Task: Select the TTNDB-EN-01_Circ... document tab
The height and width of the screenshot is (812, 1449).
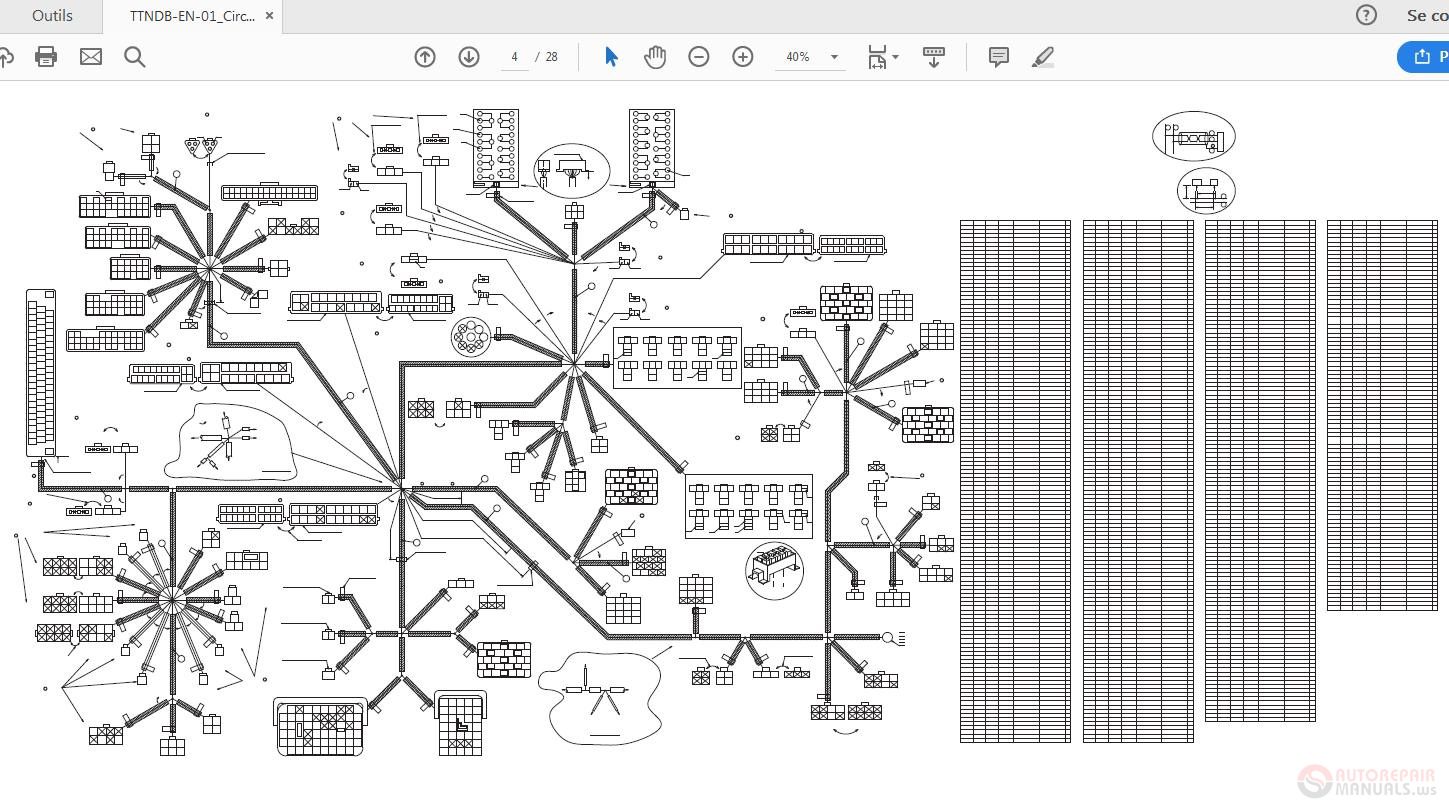Action: pyautogui.click(x=192, y=16)
